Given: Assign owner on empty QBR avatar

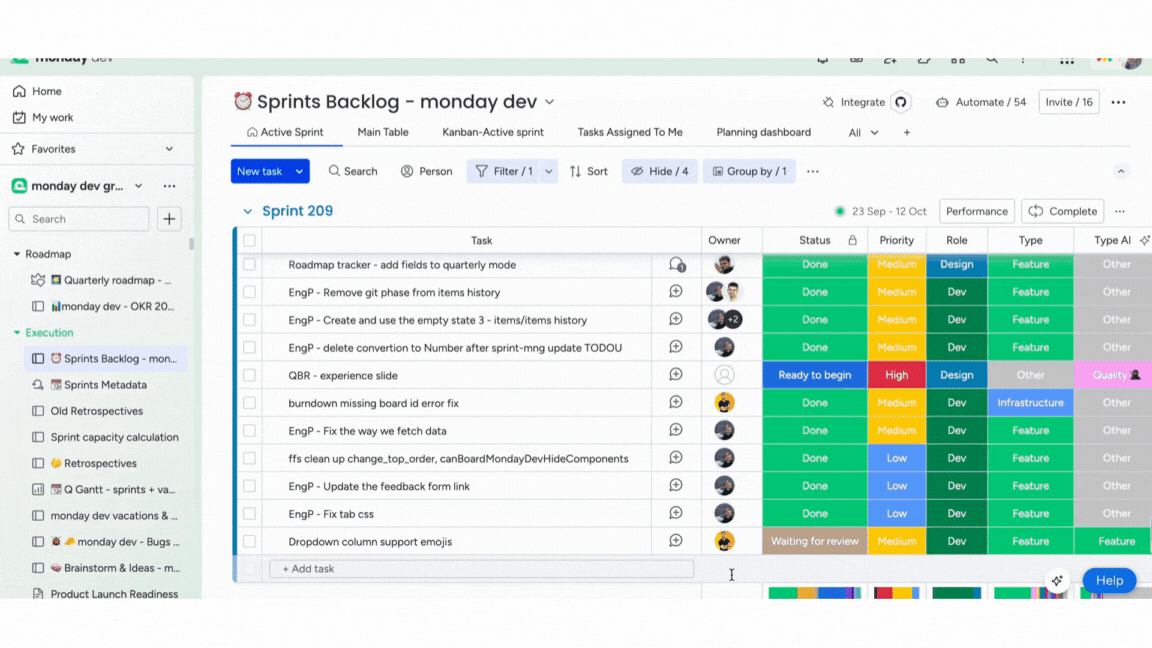Looking at the screenshot, I should pos(724,375).
